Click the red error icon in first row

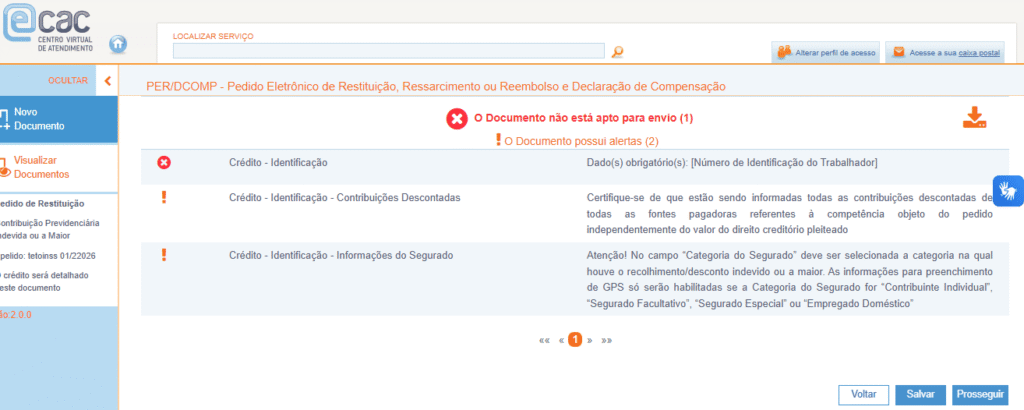point(164,162)
